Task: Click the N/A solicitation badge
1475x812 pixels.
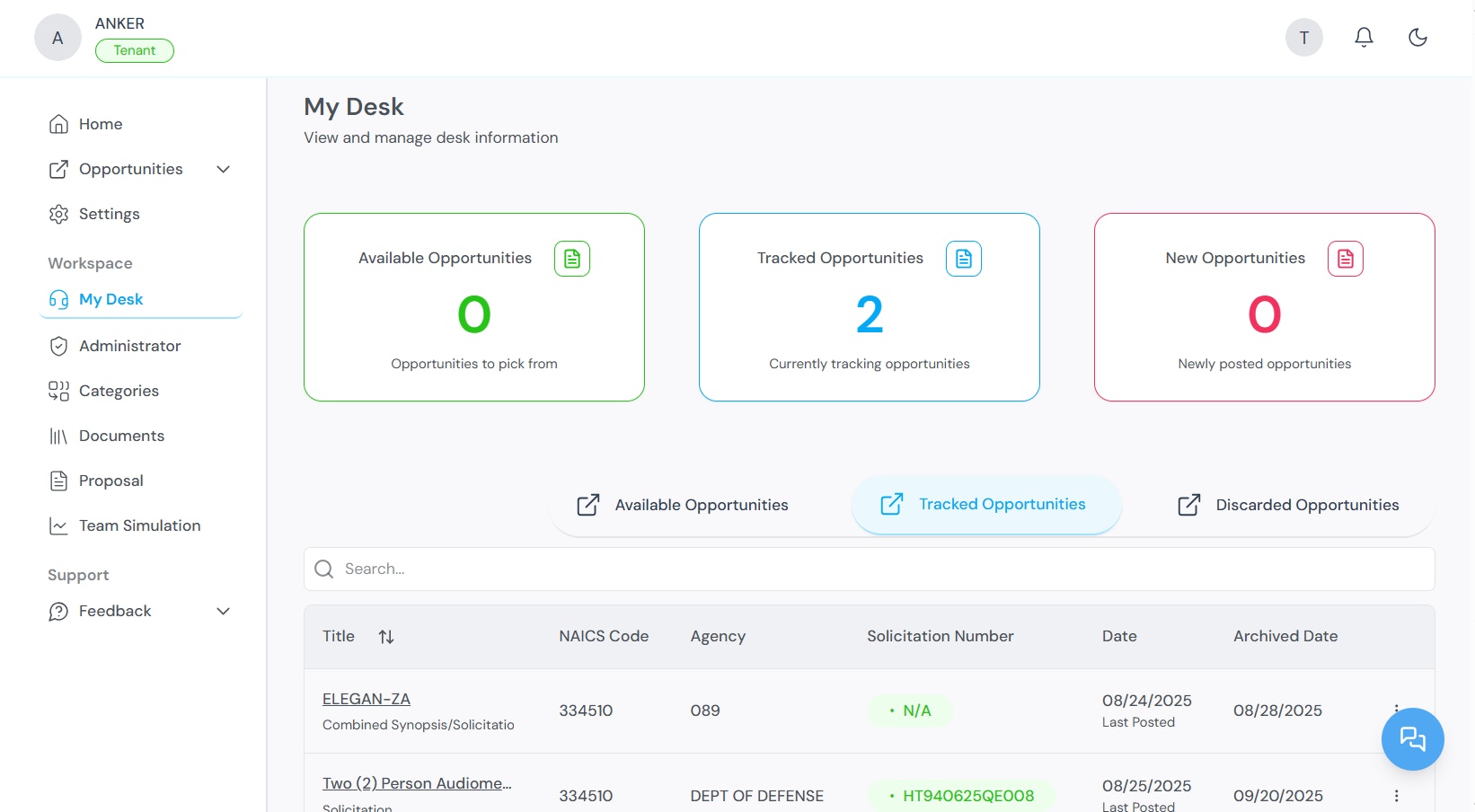Action: [x=910, y=710]
